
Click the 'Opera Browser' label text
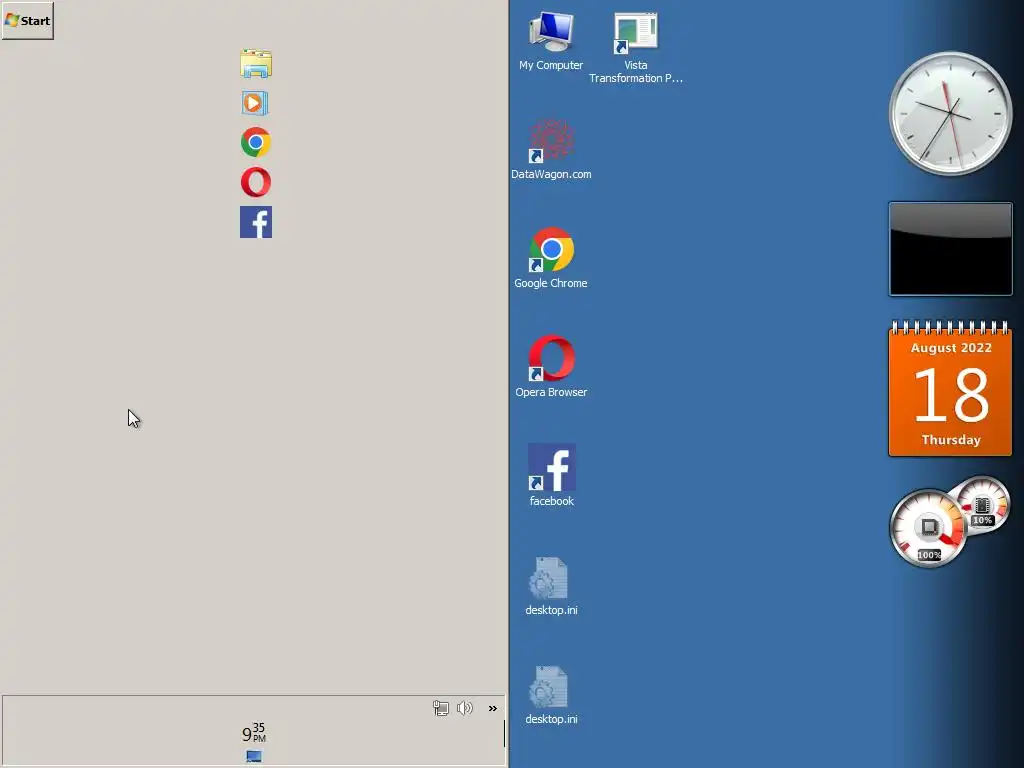pyautogui.click(x=551, y=392)
